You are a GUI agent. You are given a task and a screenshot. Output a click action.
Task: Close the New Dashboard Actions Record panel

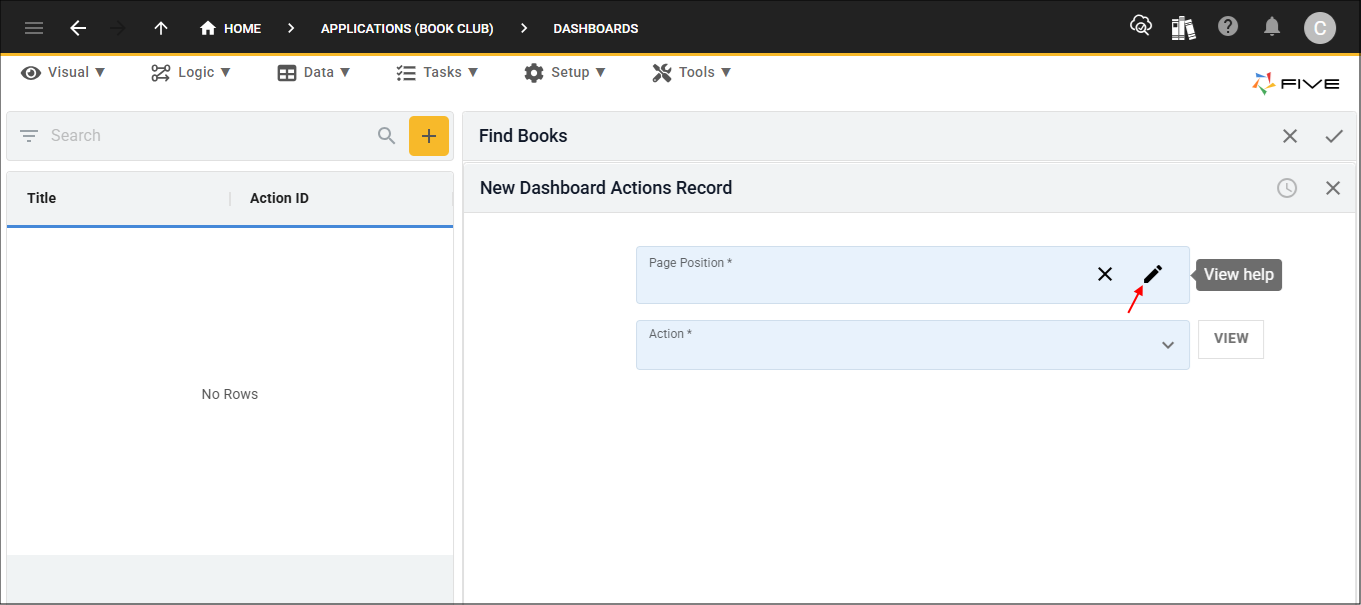(x=1333, y=188)
